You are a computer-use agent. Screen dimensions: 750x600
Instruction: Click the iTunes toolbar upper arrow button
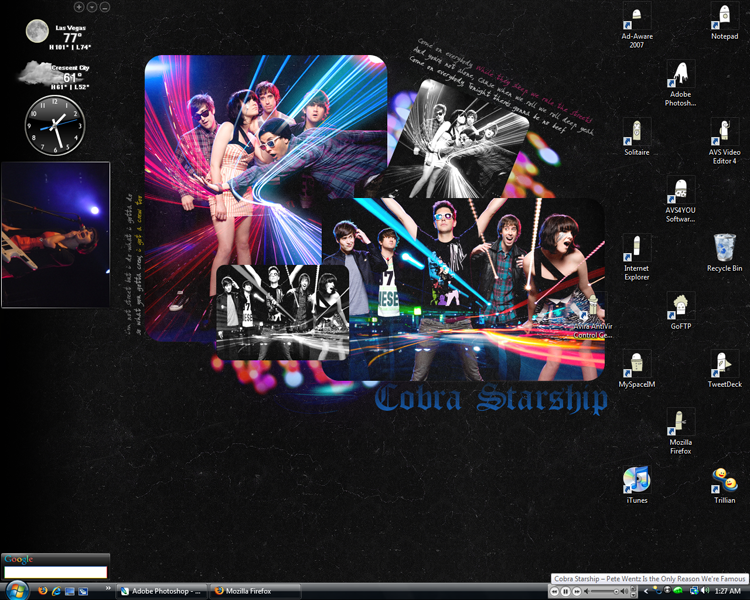point(633,589)
